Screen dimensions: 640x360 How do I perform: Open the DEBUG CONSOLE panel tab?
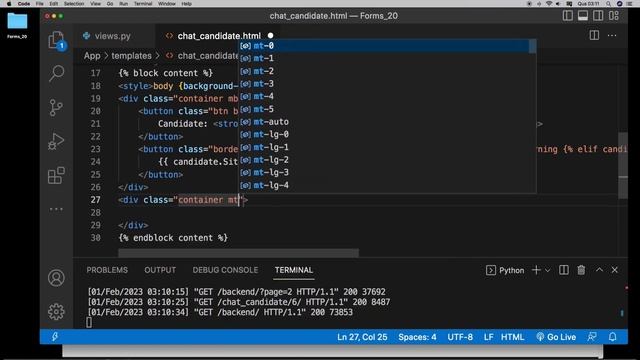tap(225, 270)
